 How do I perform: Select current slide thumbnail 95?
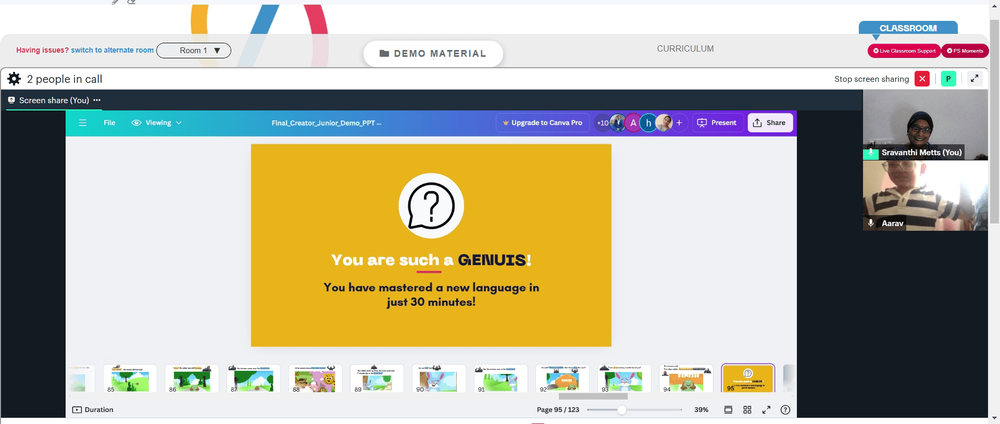(748, 378)
